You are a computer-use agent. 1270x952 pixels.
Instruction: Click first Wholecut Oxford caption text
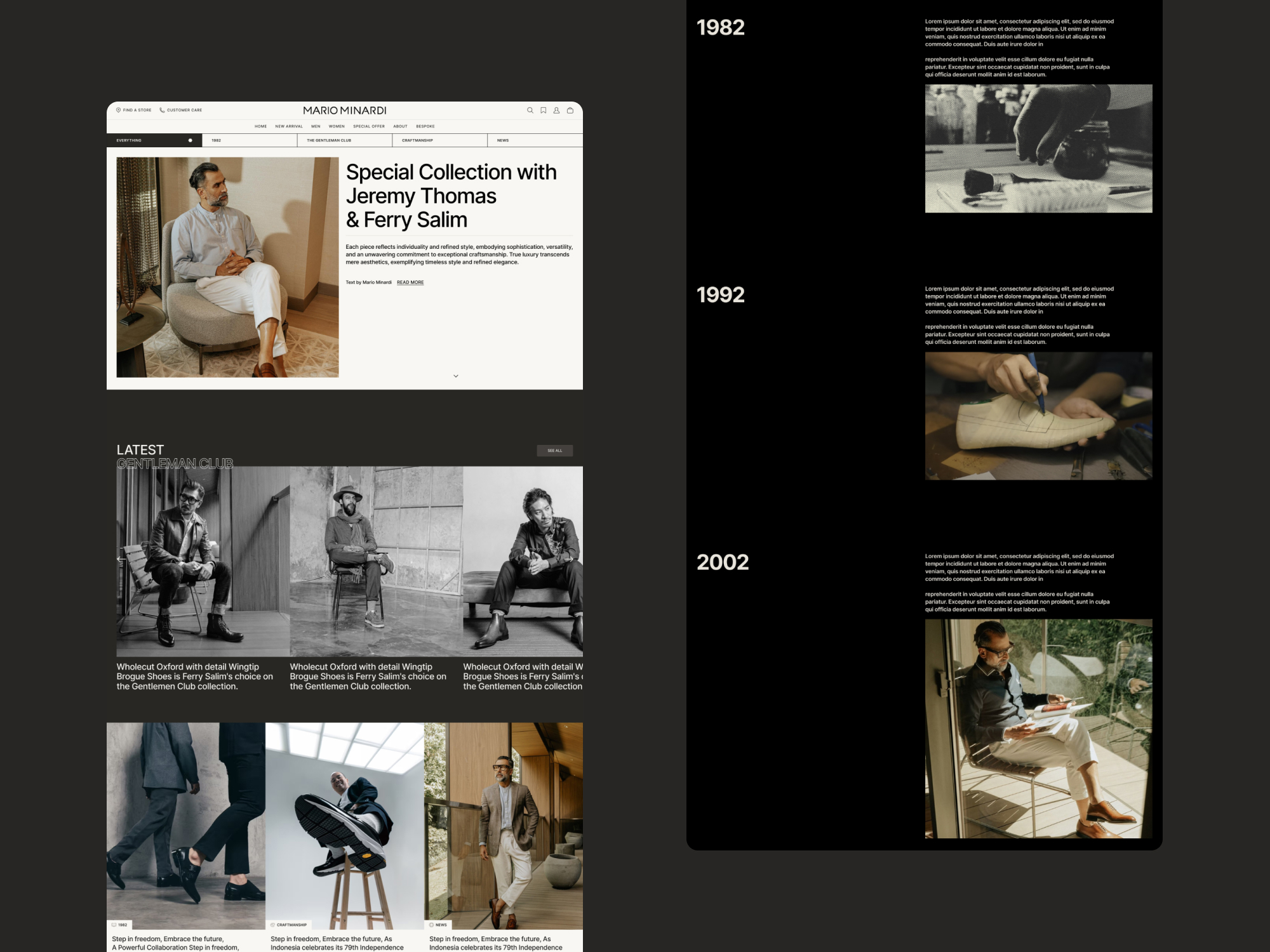[195, 677]
